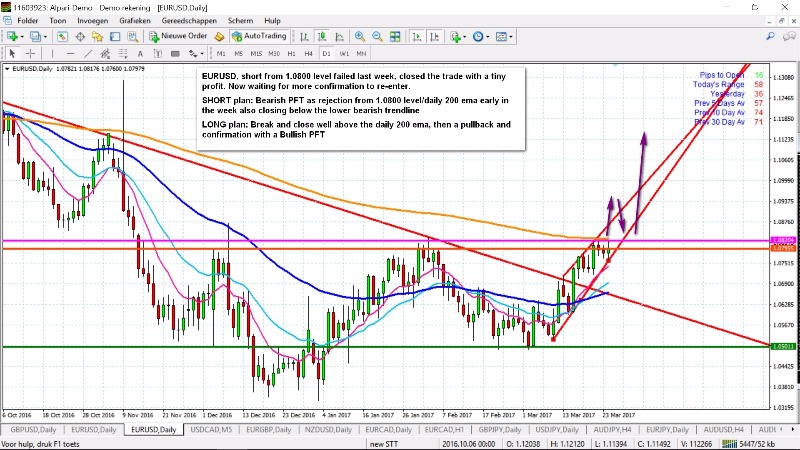Click the EURUSD analysis text box
This screenshot has height=450, width=800.
coord(361,109)
